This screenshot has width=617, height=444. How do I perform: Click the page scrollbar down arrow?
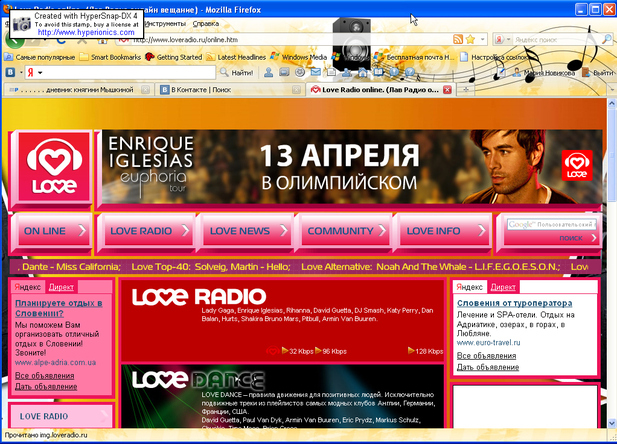point(611,423)
